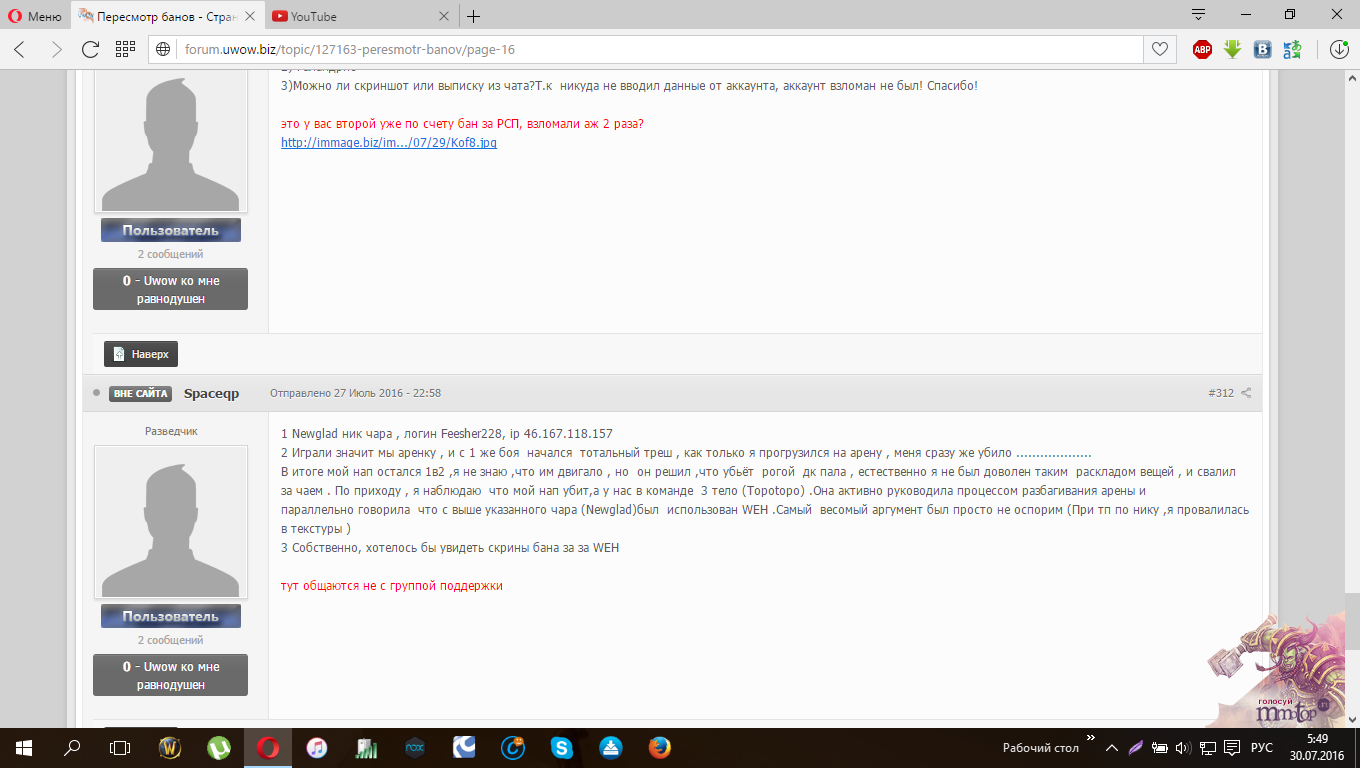Add page to bookmarks with heart icon
1360x768 pixels.
click(1159, 49)
